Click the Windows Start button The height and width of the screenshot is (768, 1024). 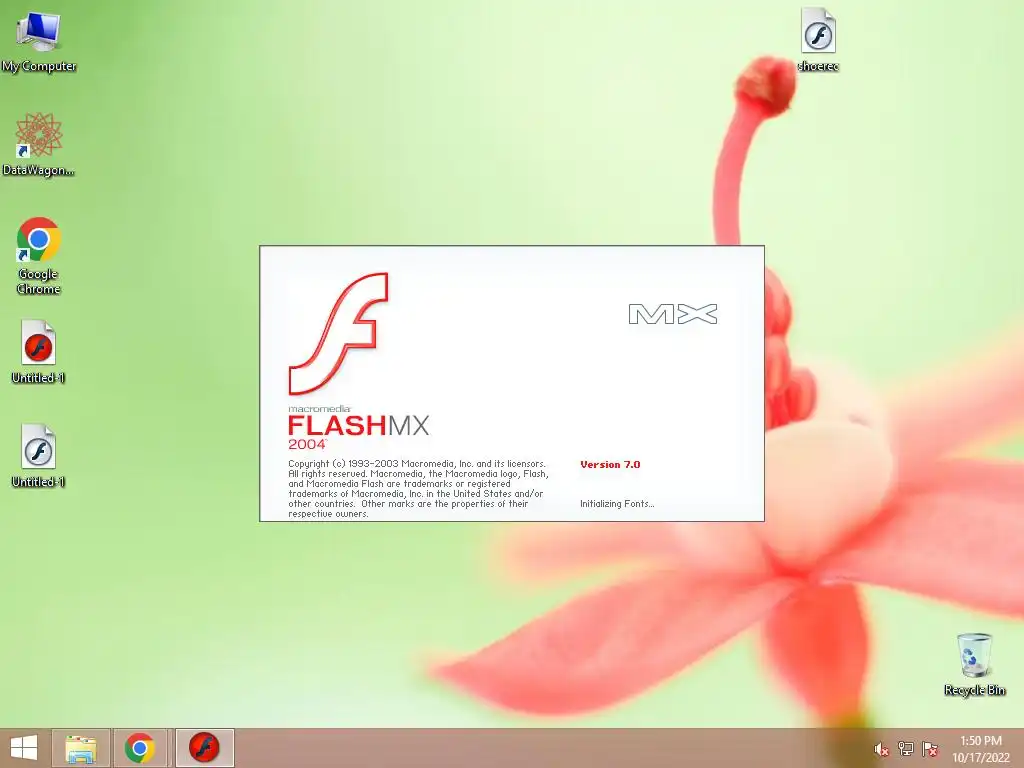pos(24,748)
